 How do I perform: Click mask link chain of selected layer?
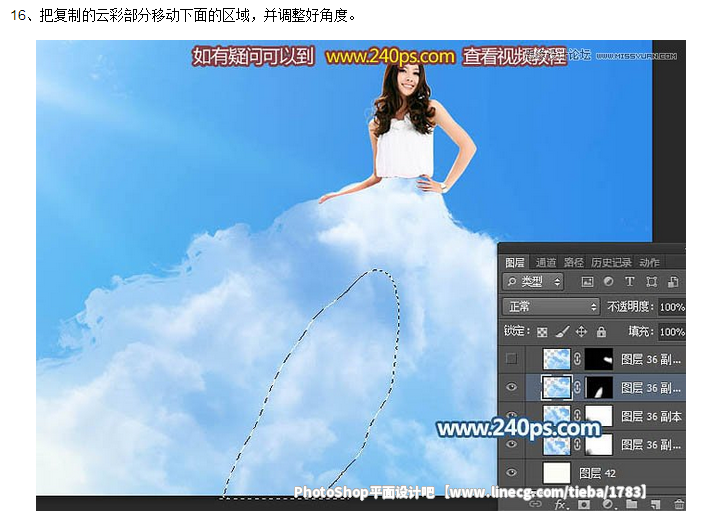click(x=578, y=387)
